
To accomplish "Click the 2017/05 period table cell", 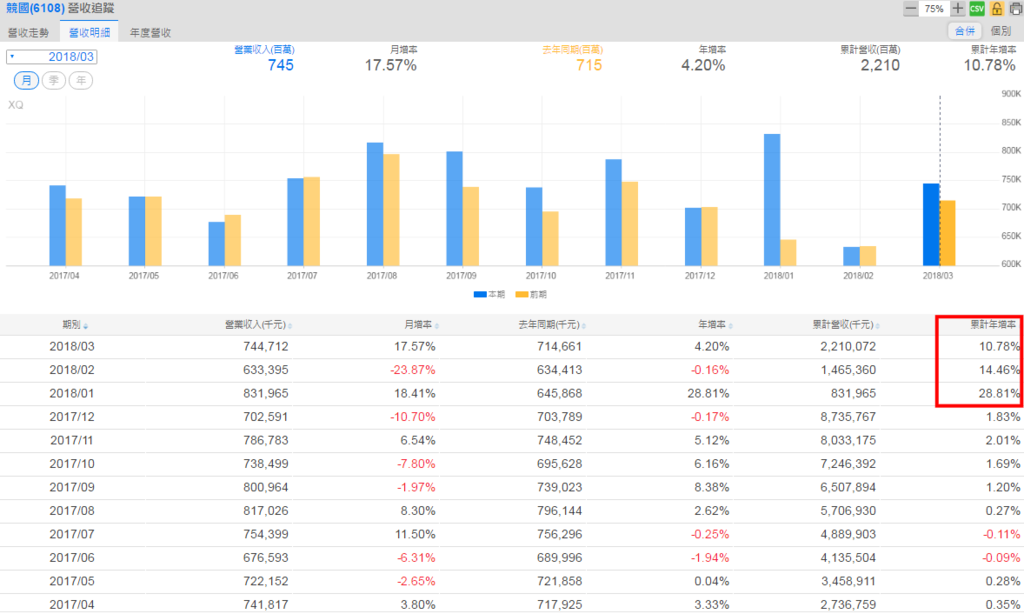I will point(72,581).
